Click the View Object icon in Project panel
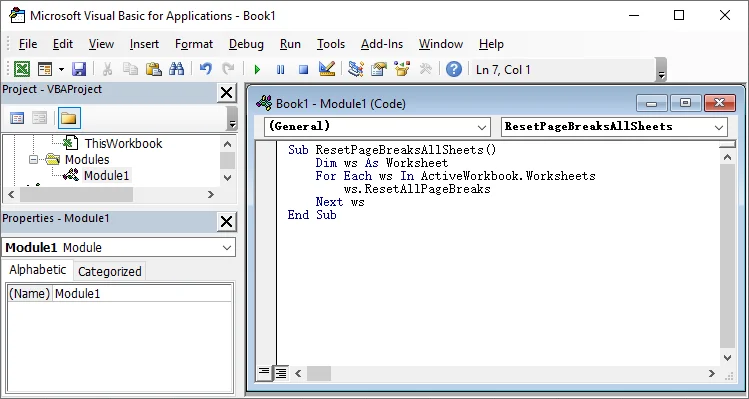The width and height of the screenshot is (749, 399). click(x=40, y=118)
